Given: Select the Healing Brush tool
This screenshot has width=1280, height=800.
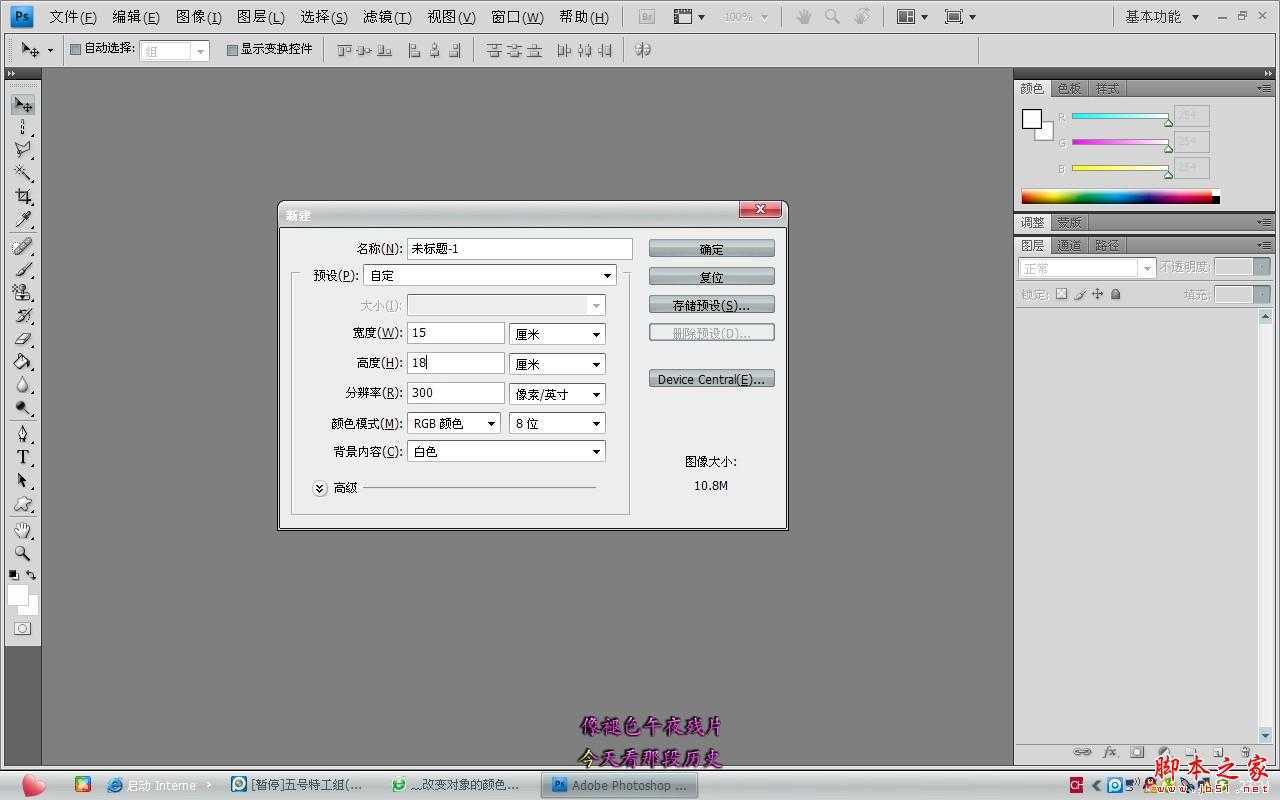Looking at the screenshot, I should [22, 246].
